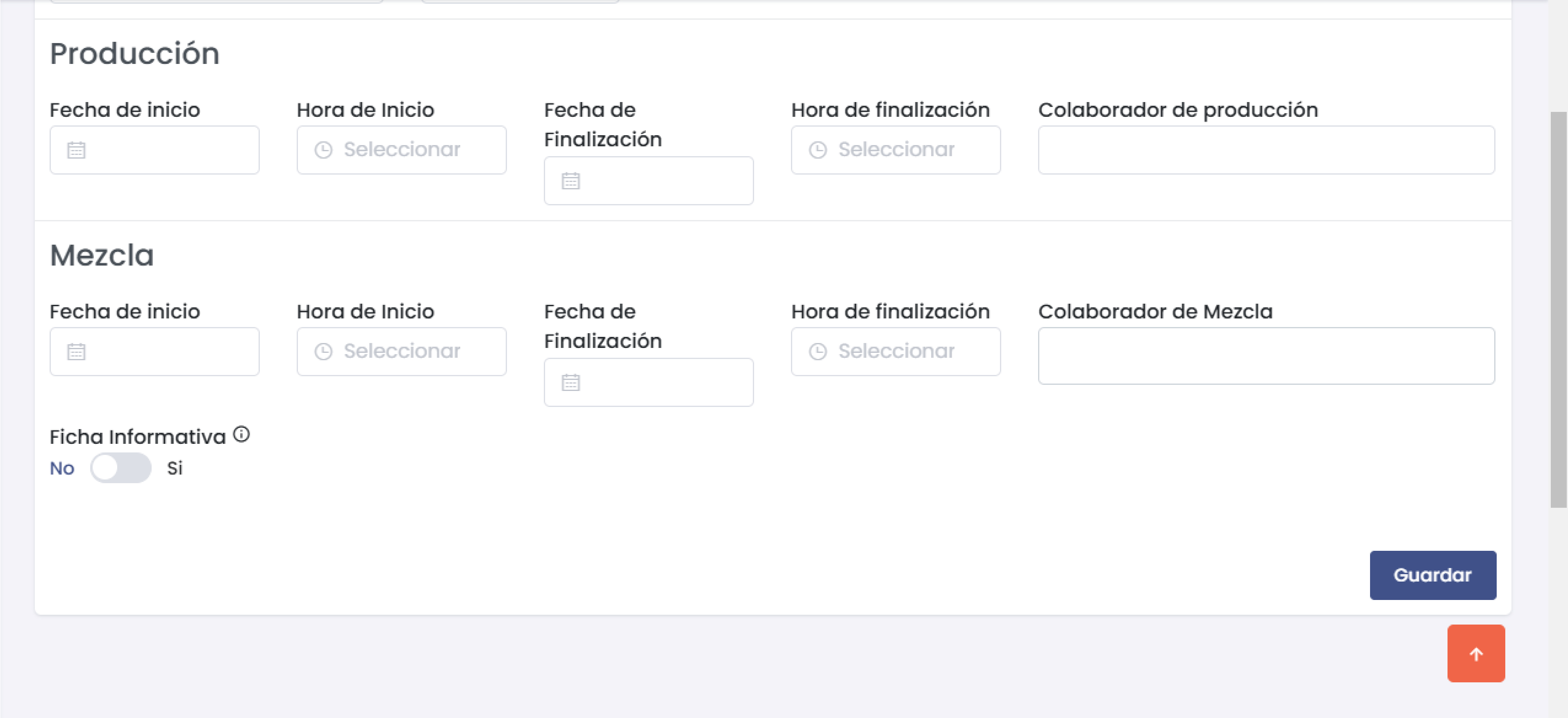Click calendar icon in Mezcla Fecha de Finalización
The height and width of the screenshot is (718, 1568).
570,382
